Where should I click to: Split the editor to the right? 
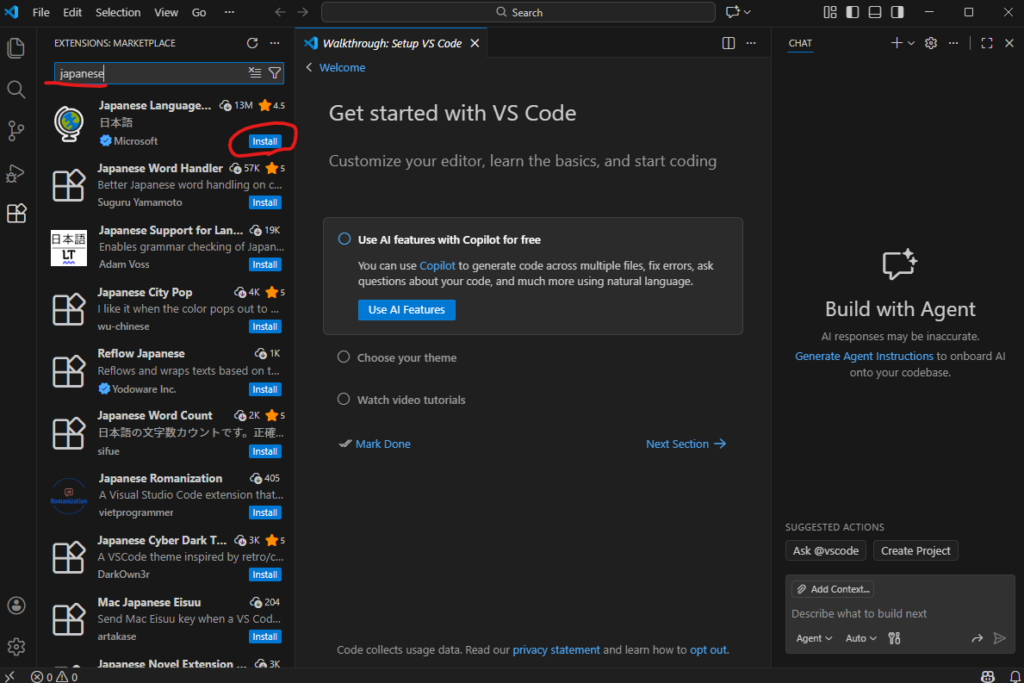click(x=729, y=43)
